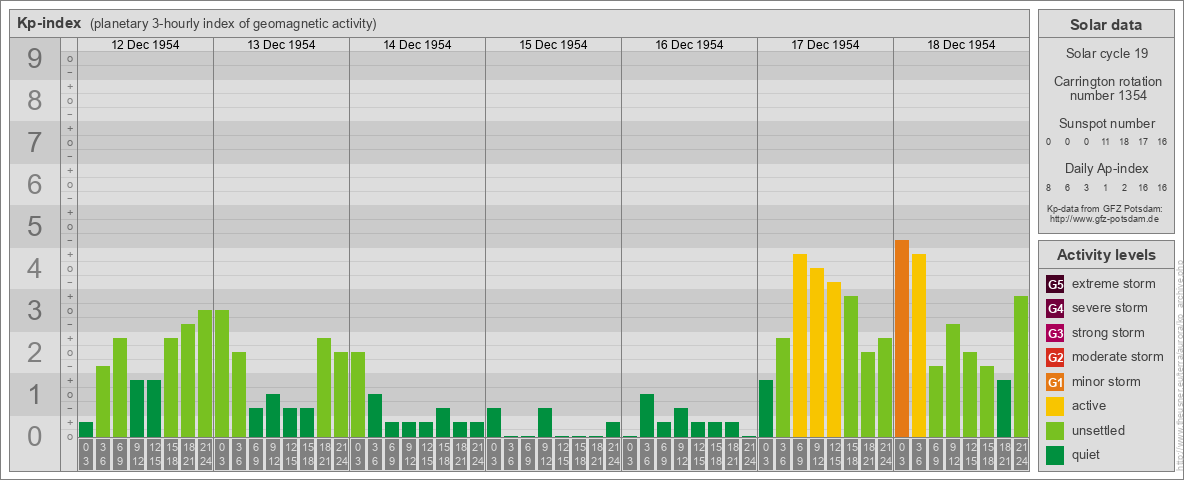
Task: Click the Kp scale number 4
Action: point(35,269)
